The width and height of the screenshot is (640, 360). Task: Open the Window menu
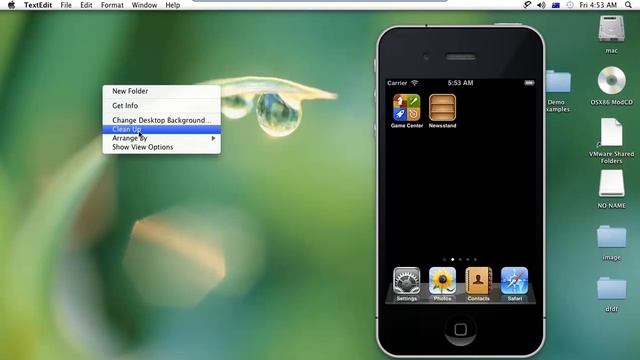(x=144, y=5)
